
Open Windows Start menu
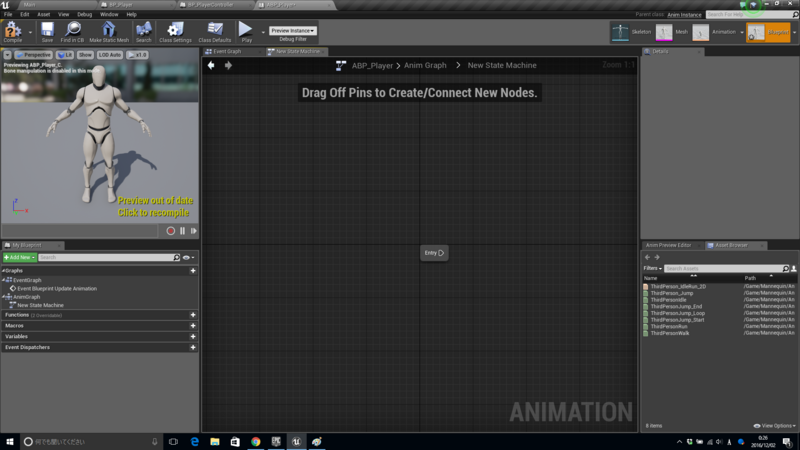[x=10, y=442]
